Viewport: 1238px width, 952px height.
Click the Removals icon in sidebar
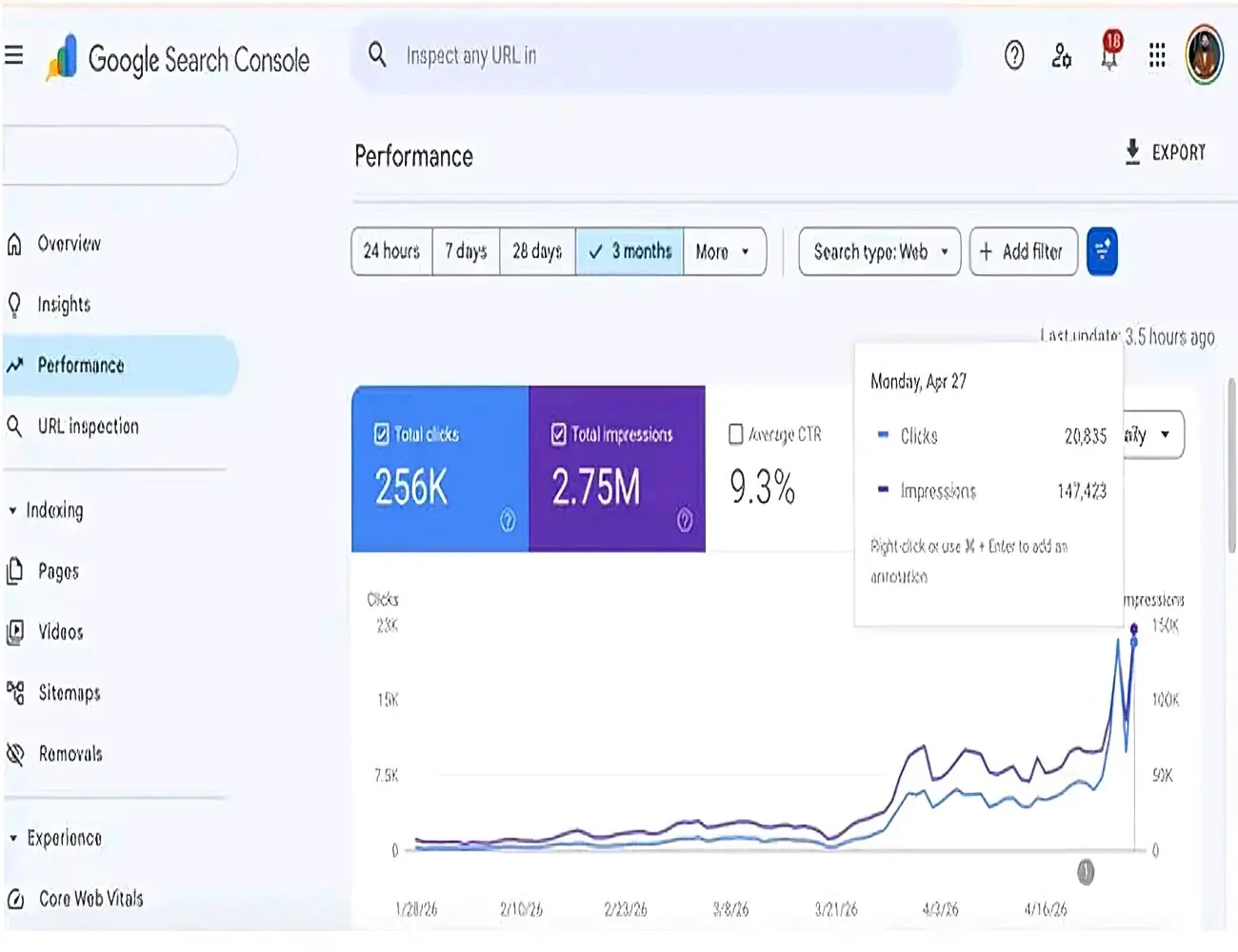tap(14, 754)
